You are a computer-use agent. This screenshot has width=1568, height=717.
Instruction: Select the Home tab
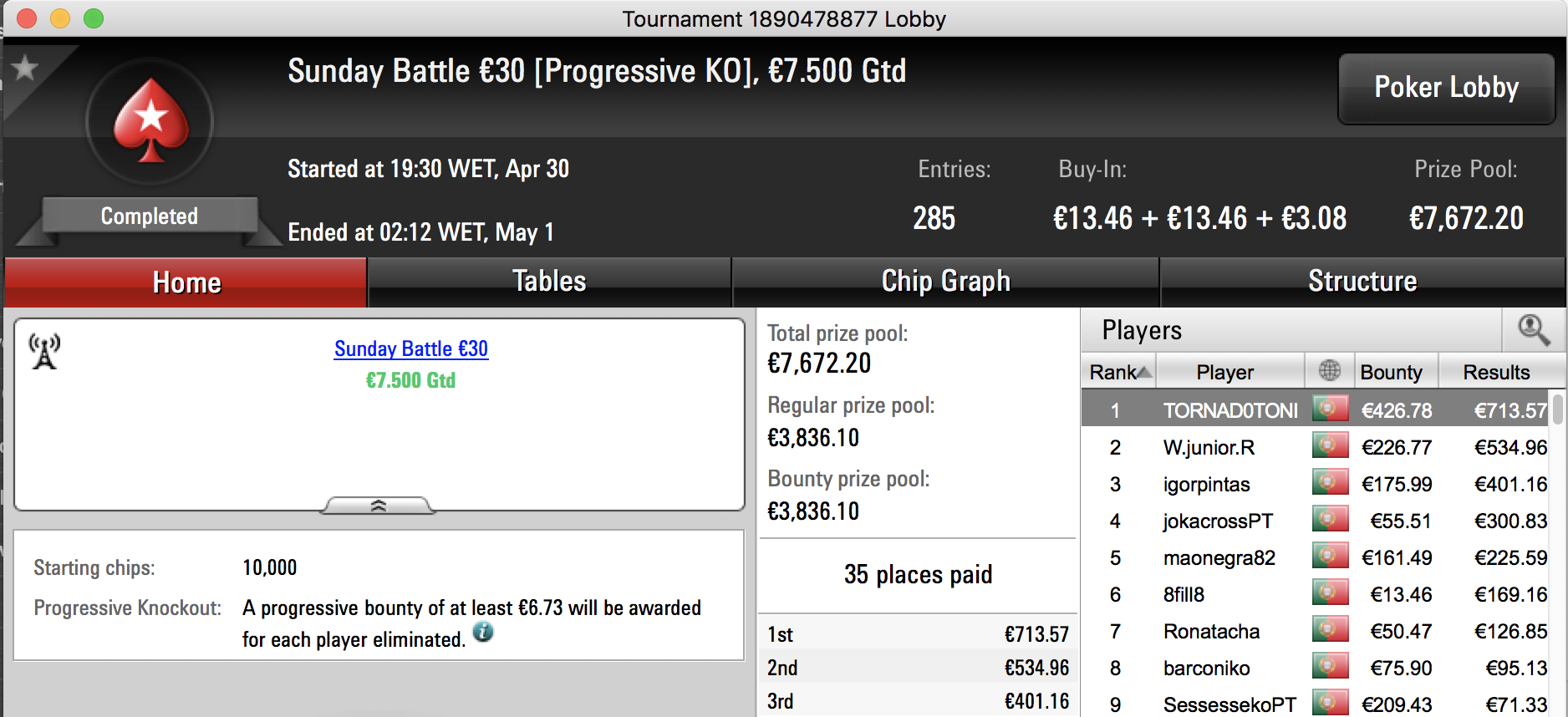[186, 282]
